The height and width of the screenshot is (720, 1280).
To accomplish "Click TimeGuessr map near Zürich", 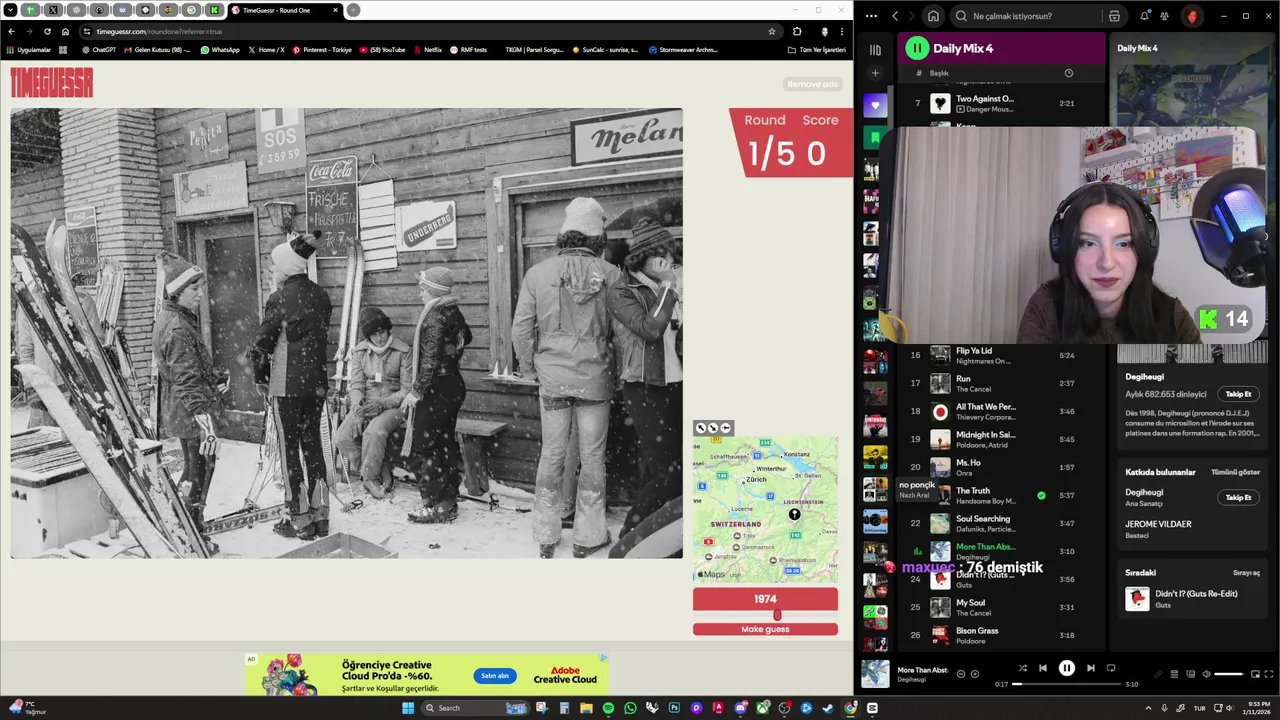I will click(755, 480).
